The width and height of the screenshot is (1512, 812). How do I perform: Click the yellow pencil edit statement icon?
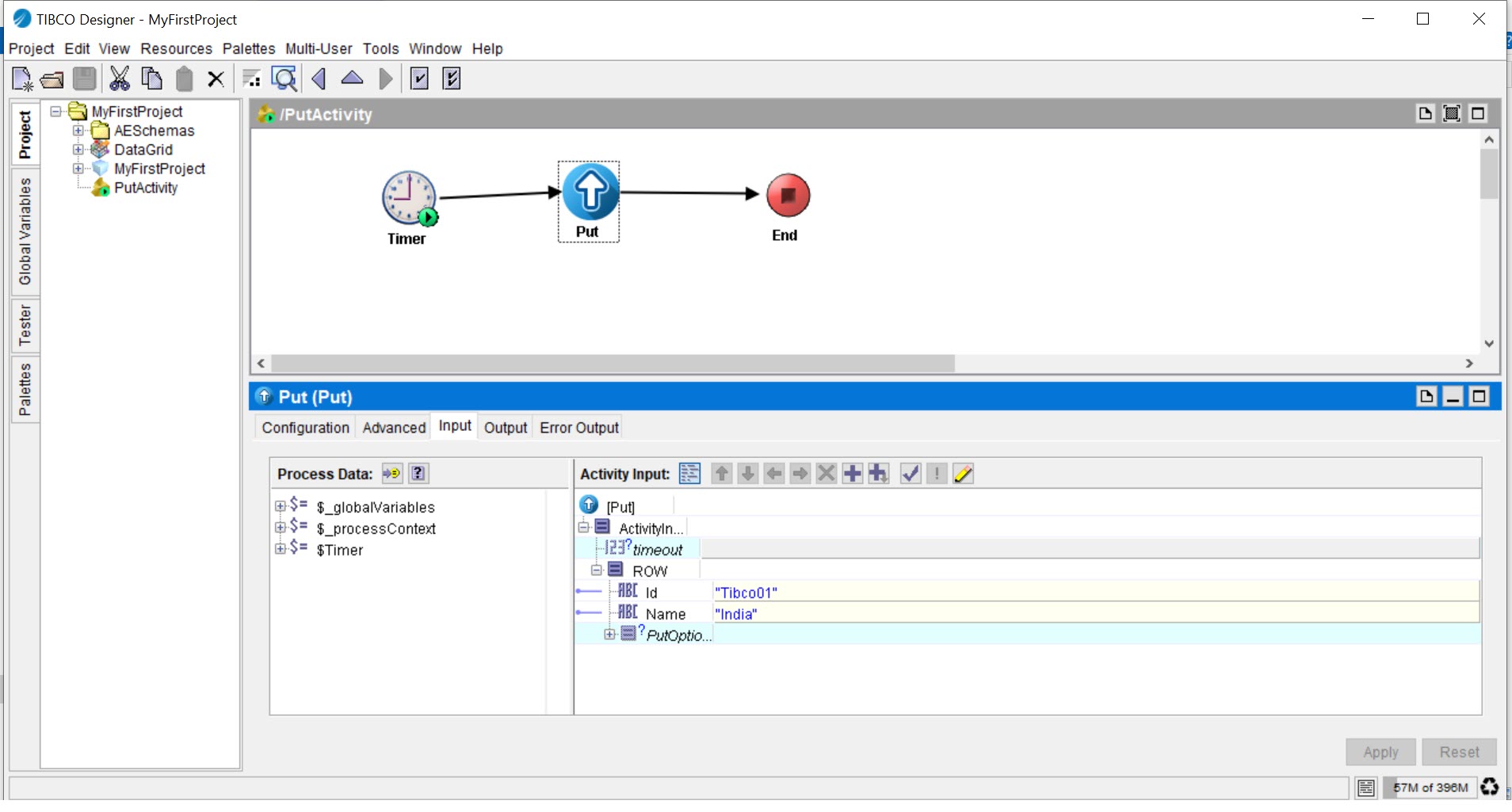[963, 474]
